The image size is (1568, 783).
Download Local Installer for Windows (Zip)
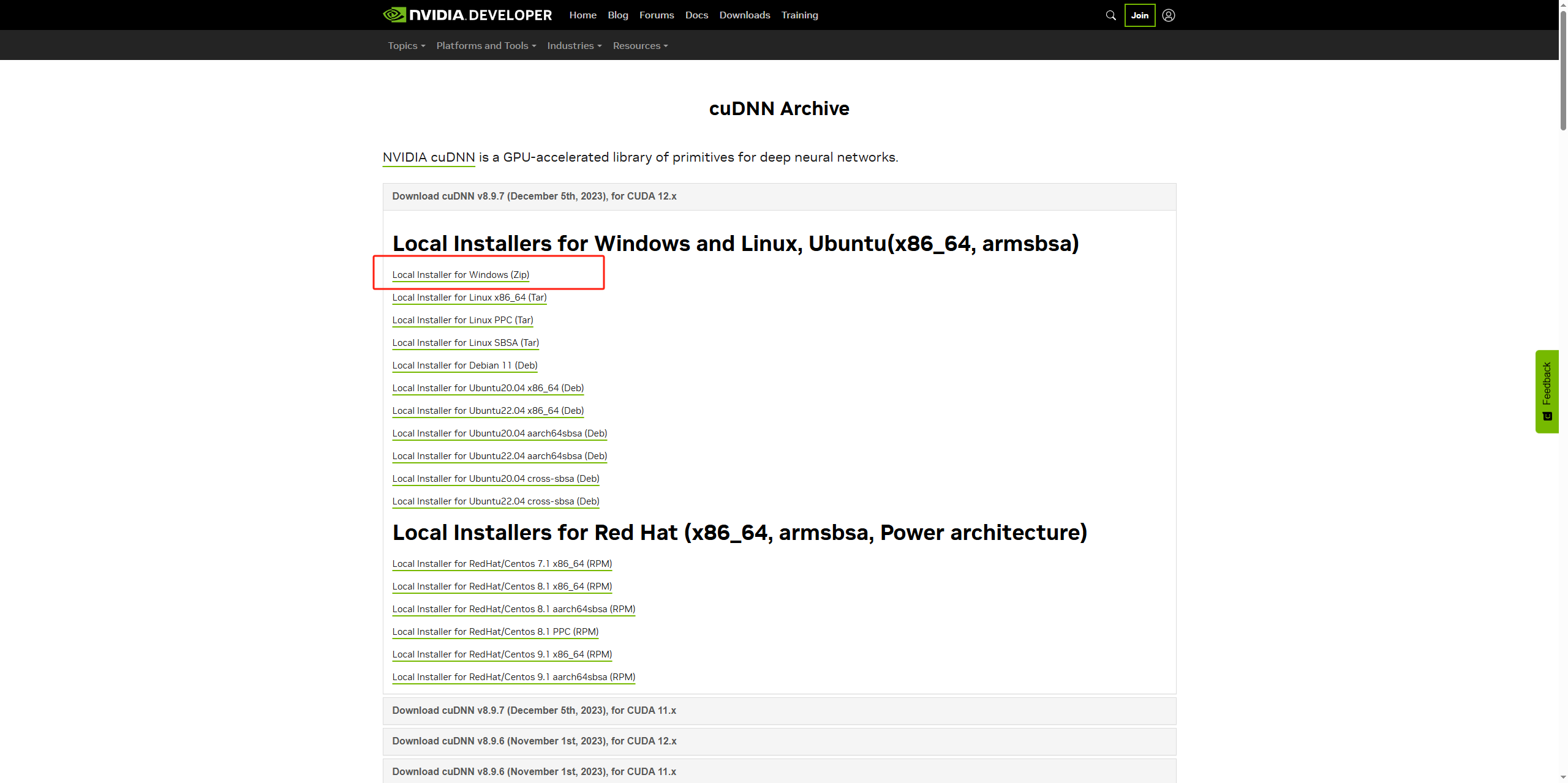(461, 275)
